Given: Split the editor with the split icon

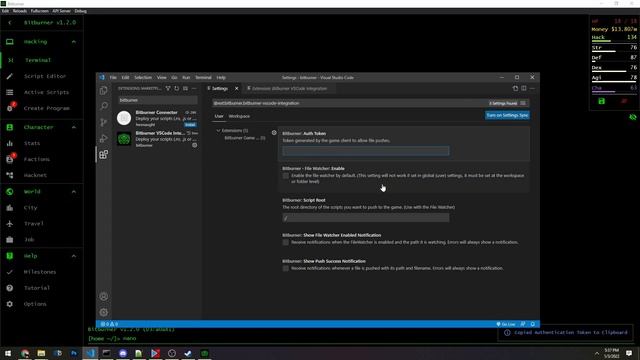Looking at the screenshot, I should pos(524,88).
